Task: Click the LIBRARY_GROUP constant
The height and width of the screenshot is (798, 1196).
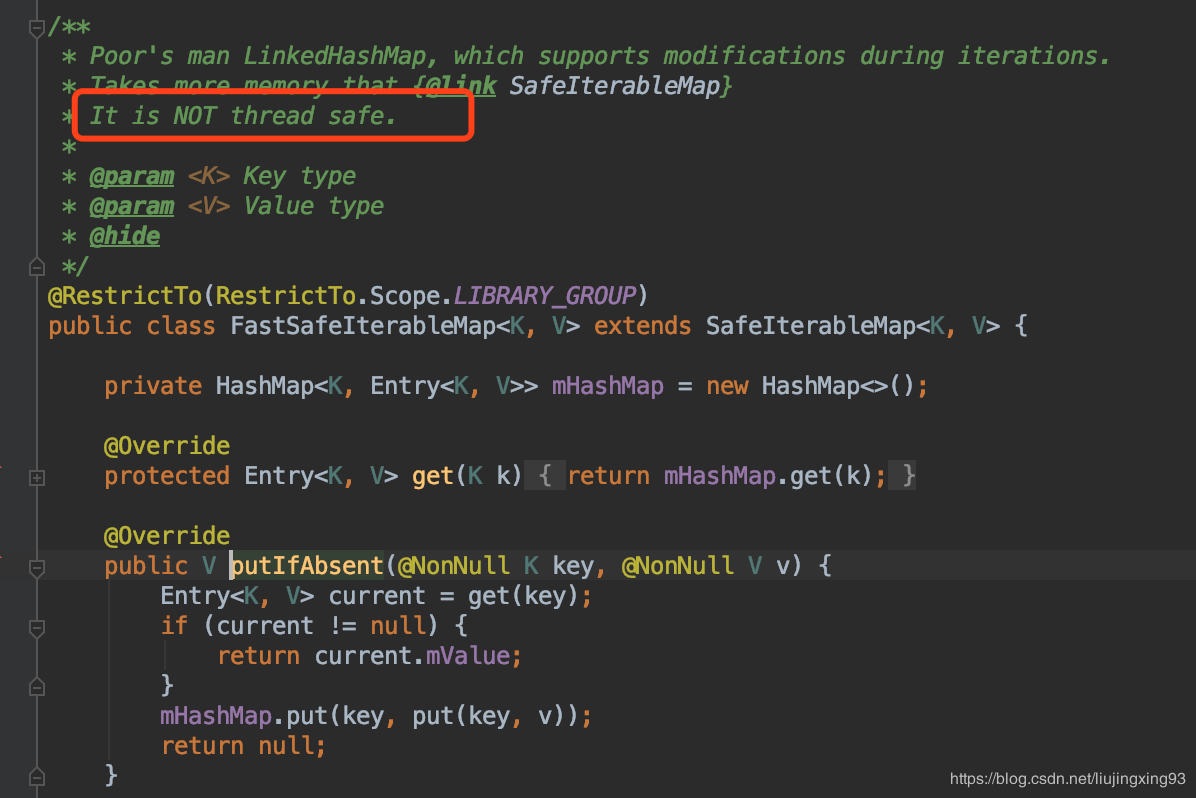Action: click(545, 295)
